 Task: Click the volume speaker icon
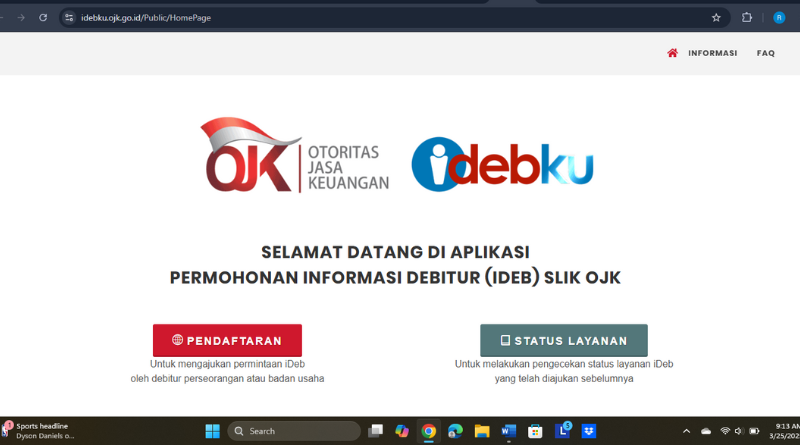coord(739,431)
